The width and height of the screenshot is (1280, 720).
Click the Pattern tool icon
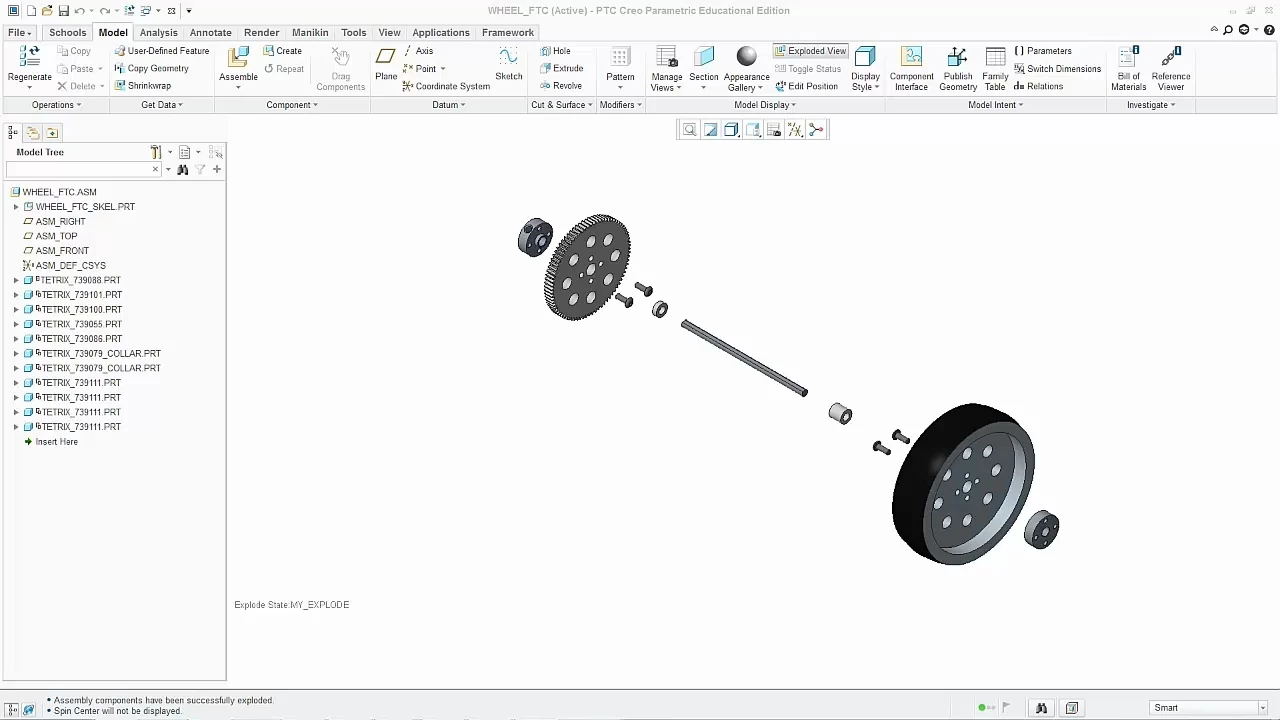(620, 58)
